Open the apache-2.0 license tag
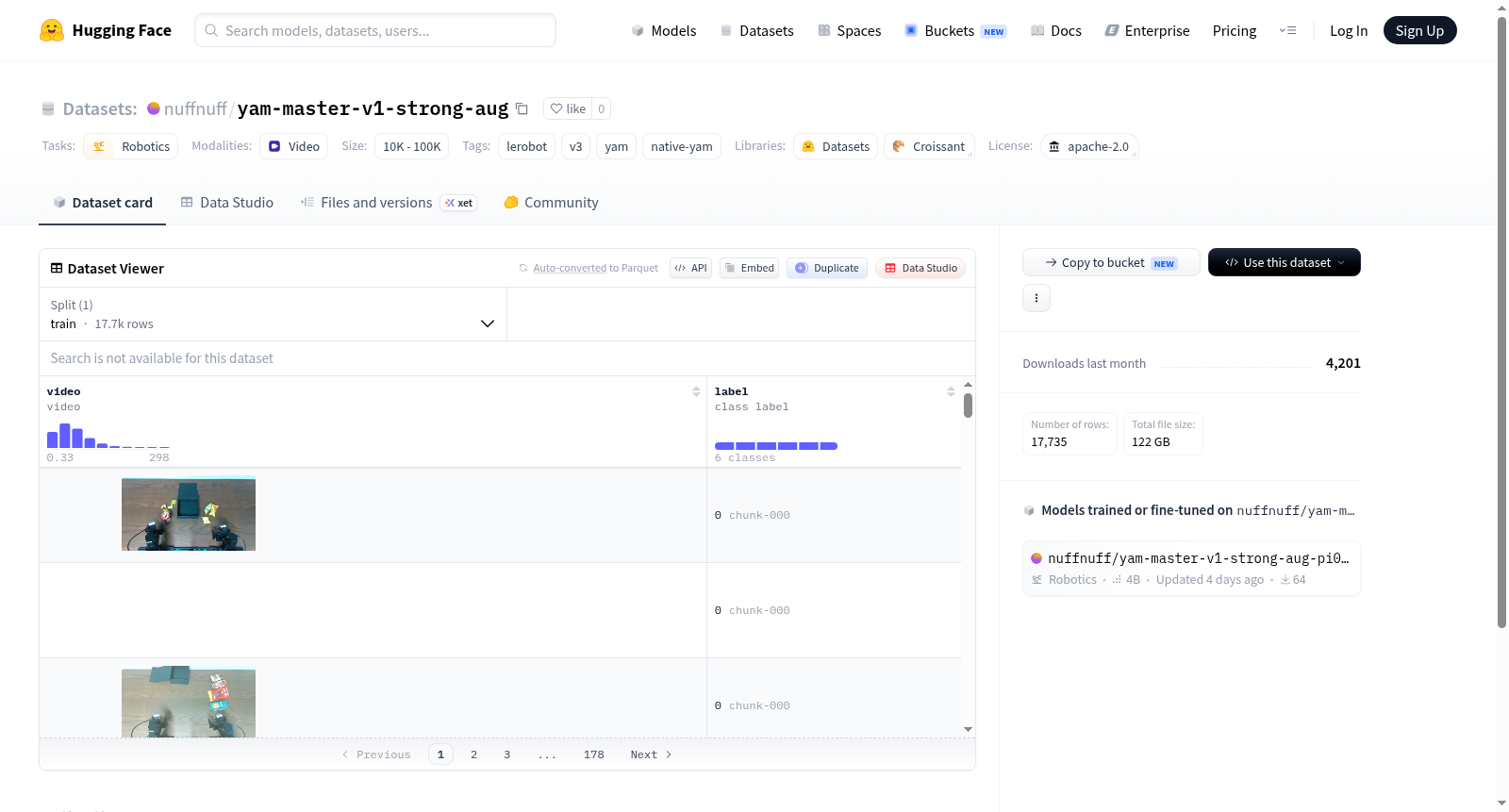Viewport: 1509px width, 812px height. pyautogui.click(x=1089, y=146)
